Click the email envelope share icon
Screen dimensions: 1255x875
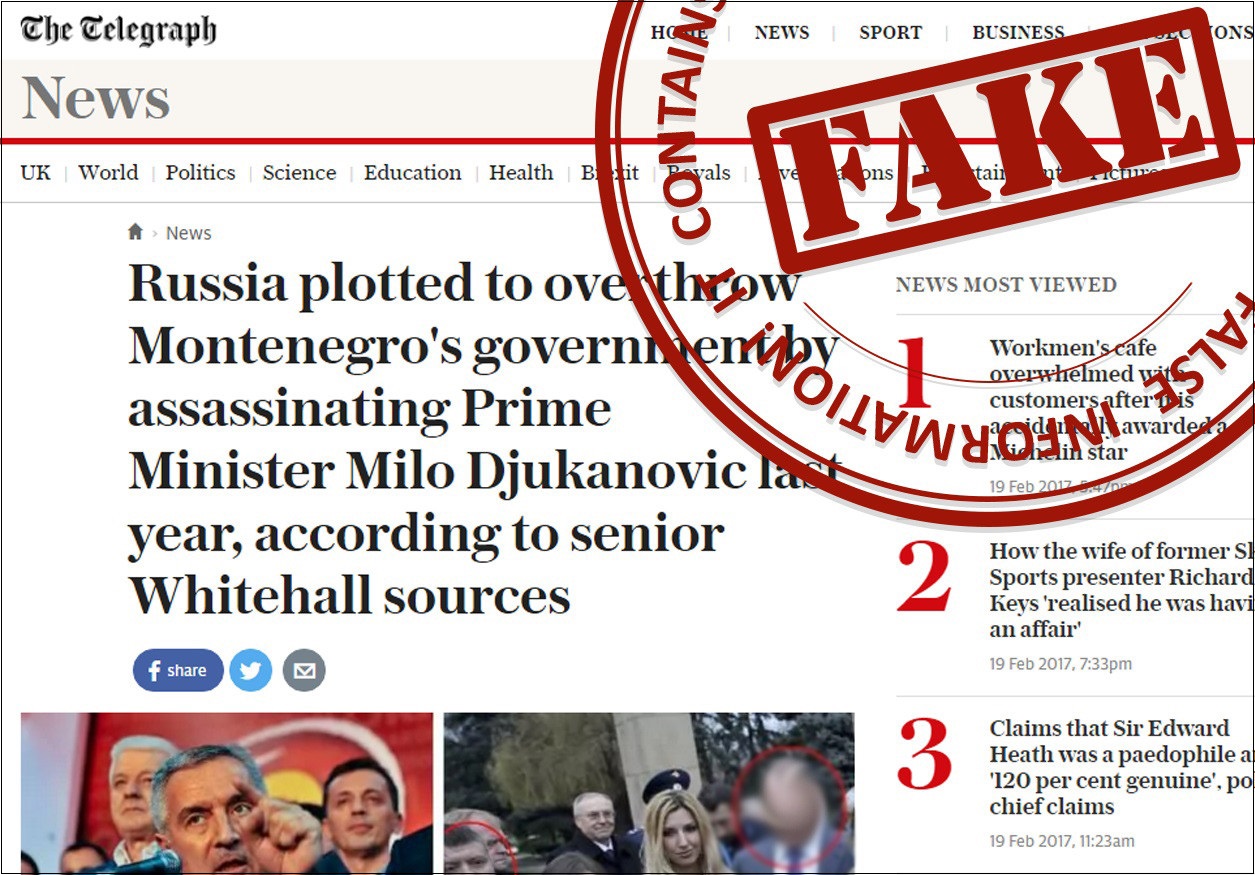pyautogui.click(x=304, y=670)
